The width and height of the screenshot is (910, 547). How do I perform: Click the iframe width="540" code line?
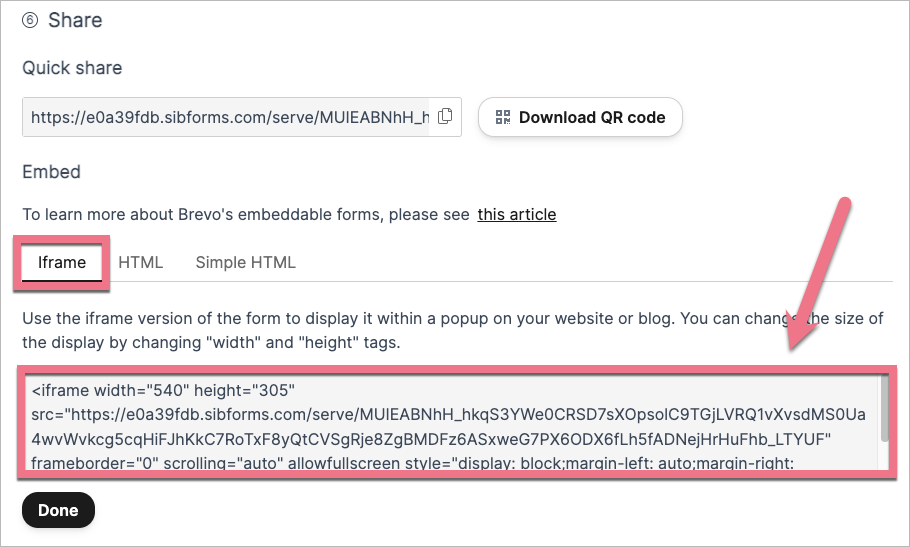click(x=158, y=390)
